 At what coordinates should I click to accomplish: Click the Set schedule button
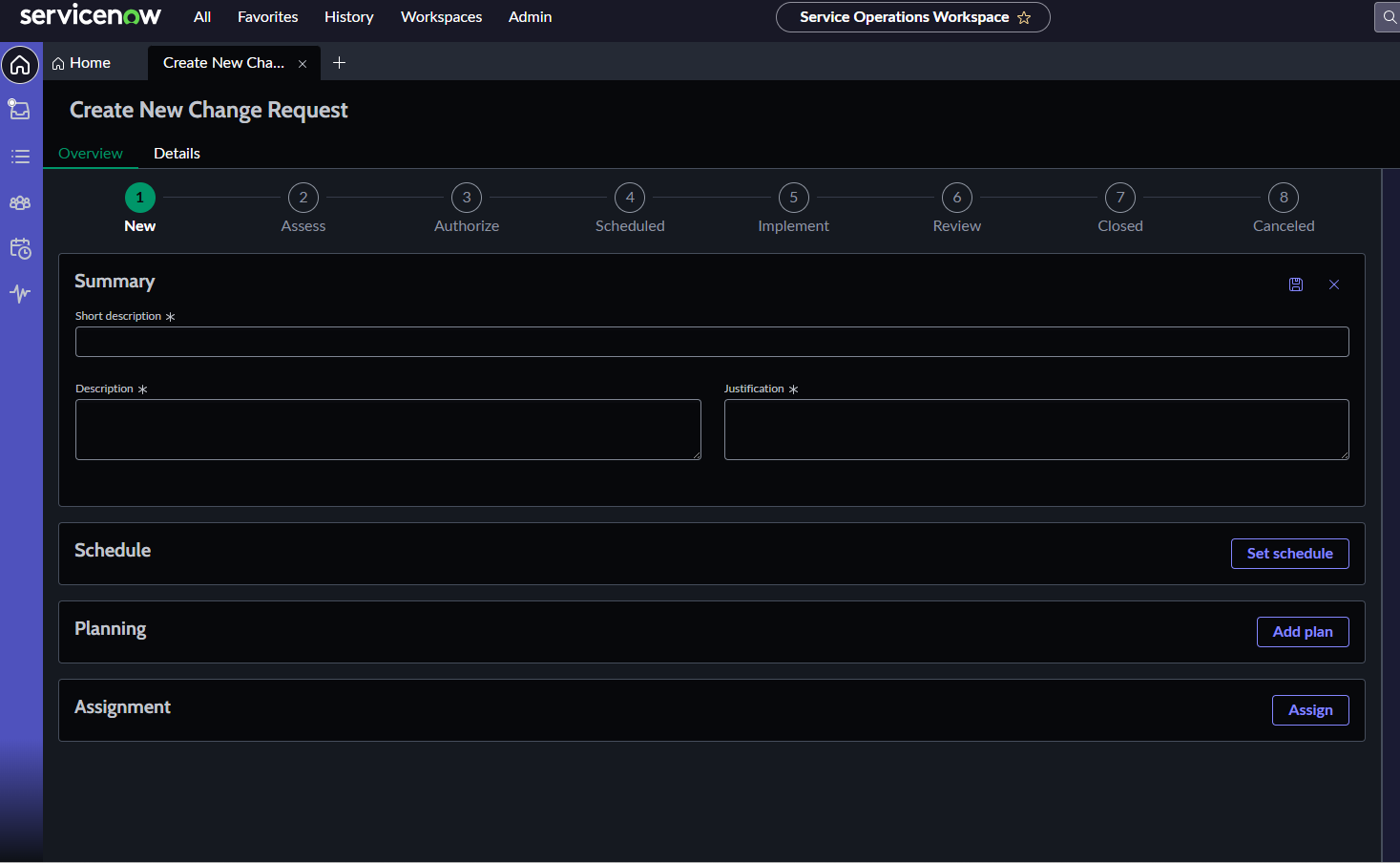1289,554
